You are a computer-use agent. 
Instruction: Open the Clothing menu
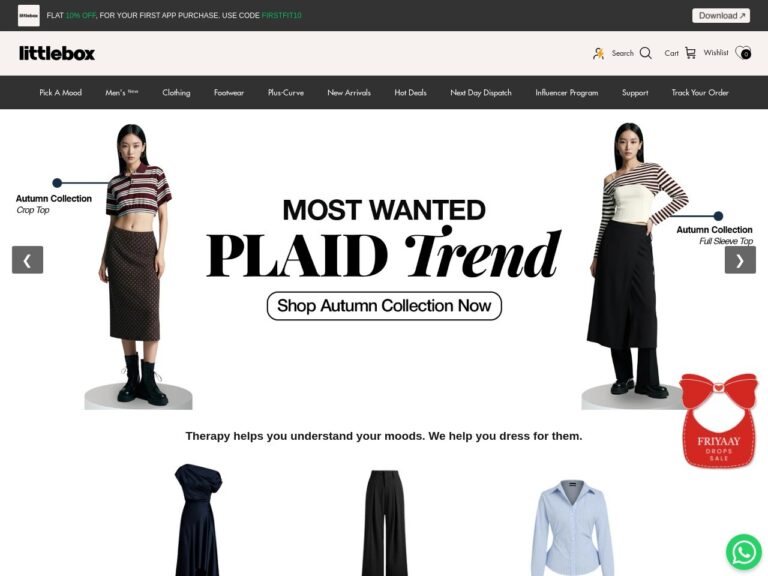176,93
